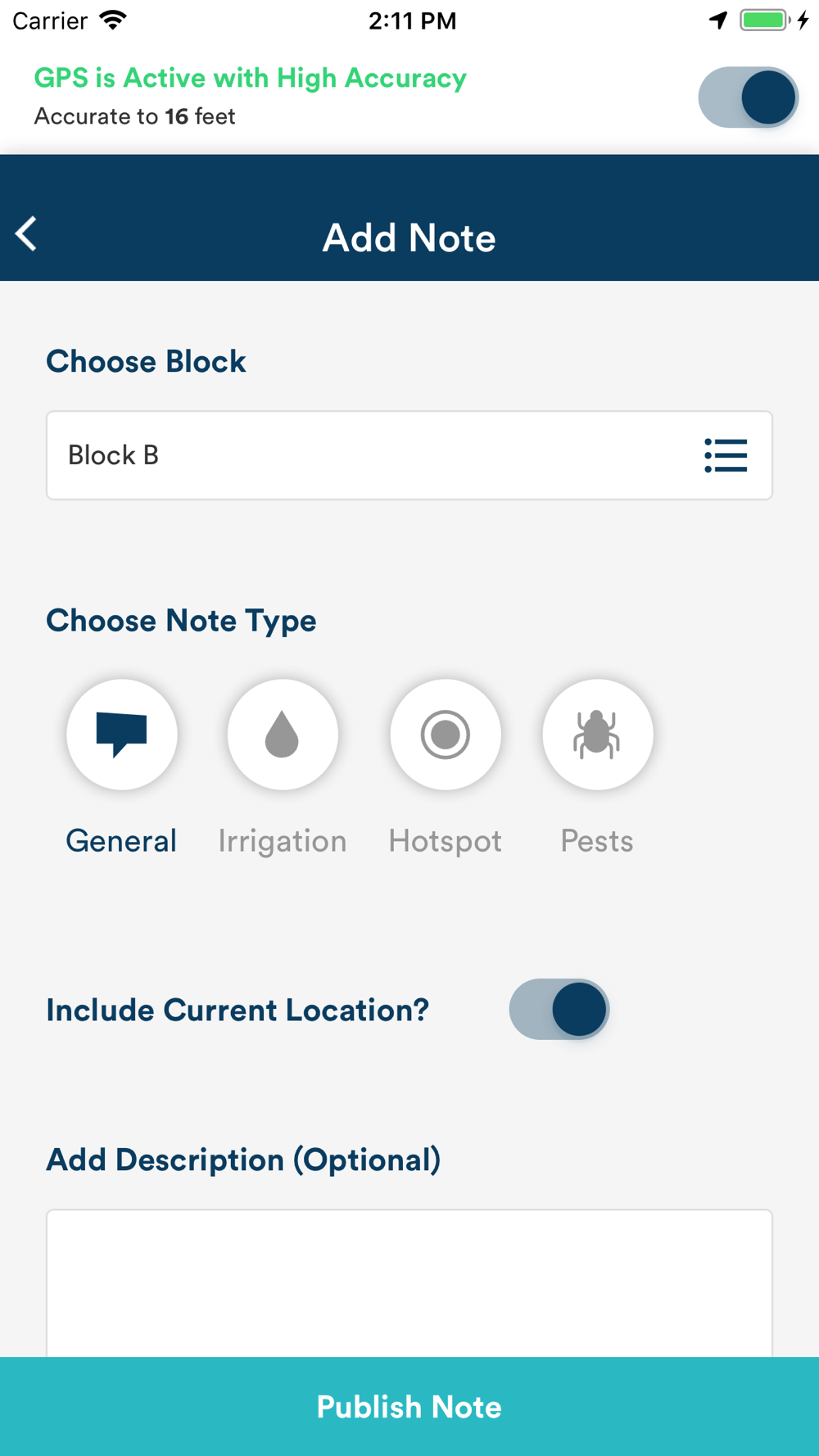Tap the Pests note type label
The image size is (819, 1456).
tap(597, 841)
